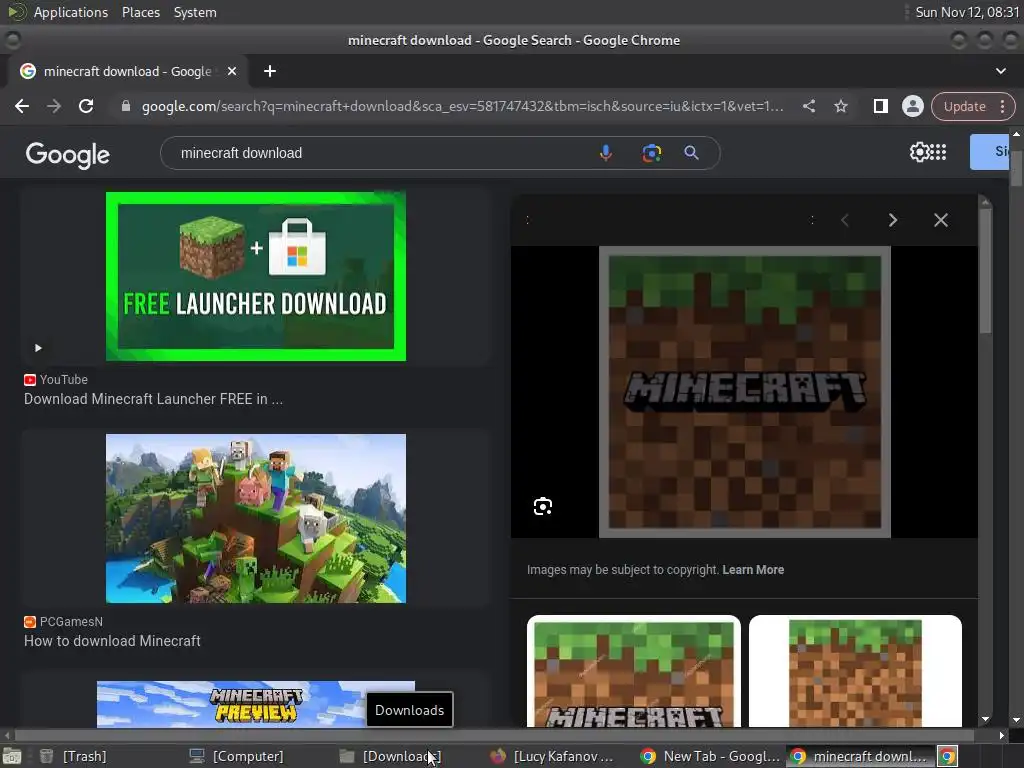Start voice search with microphone icon
1024x768 pixels.
pos(606,153)
